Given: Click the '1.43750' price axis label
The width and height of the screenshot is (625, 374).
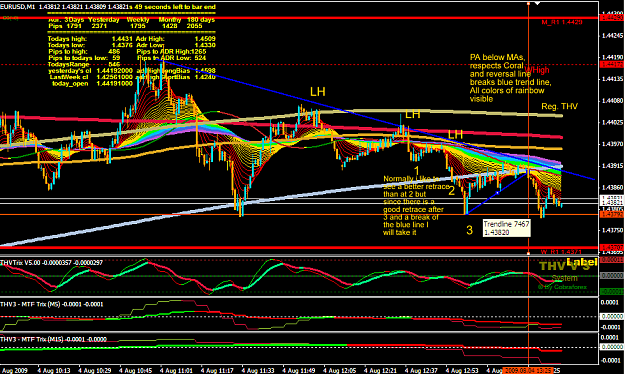Looking at the screenshot, I should (x=612, y=230).
